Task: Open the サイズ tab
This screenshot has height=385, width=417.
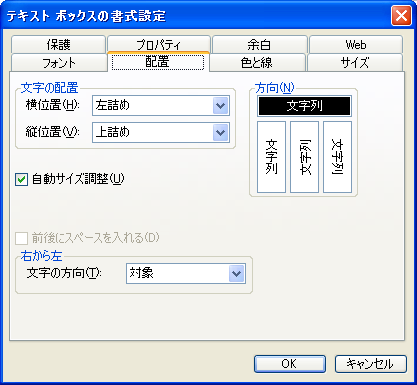Action: [355, 63]
